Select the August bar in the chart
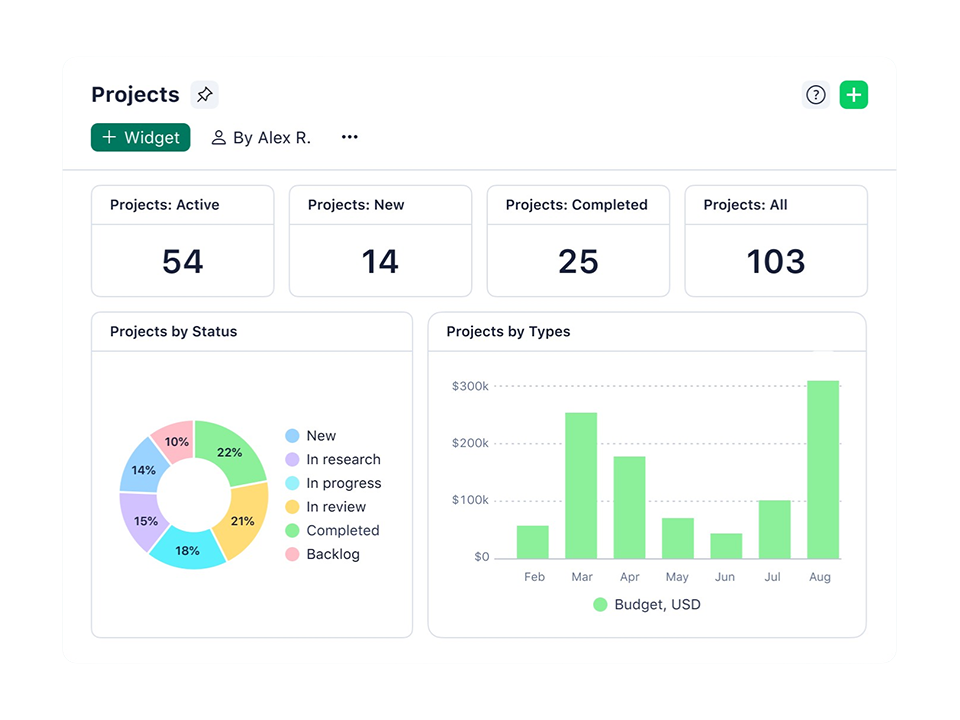The height and width of the screenshot is (720, 960). click(823, 470)
